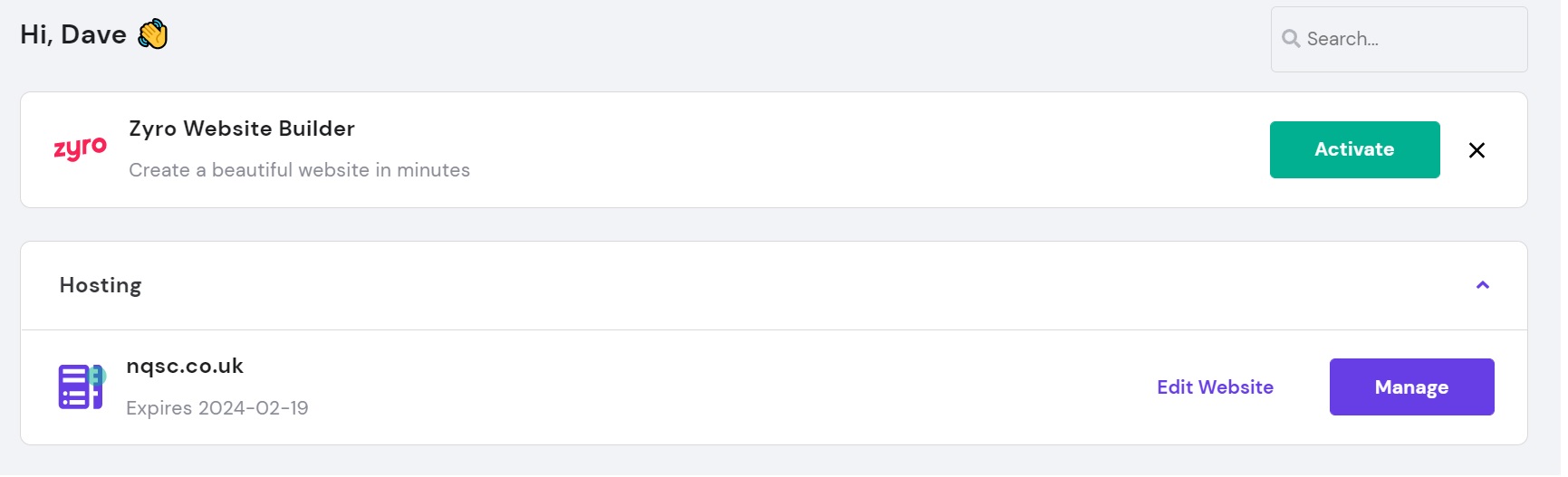Click the Zyro Website Builder title
1568x477 pixels.
pyautogui.click(x=242, y=129)
